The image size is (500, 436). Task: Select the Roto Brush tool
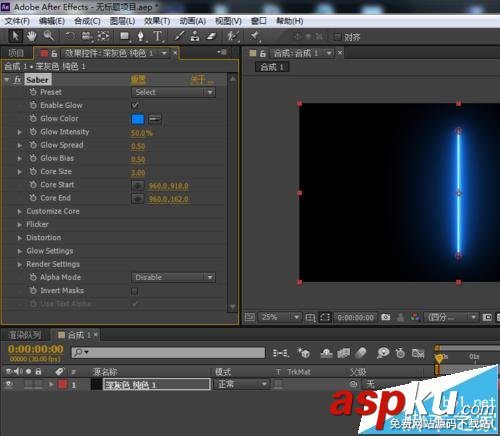coord(233,36)
